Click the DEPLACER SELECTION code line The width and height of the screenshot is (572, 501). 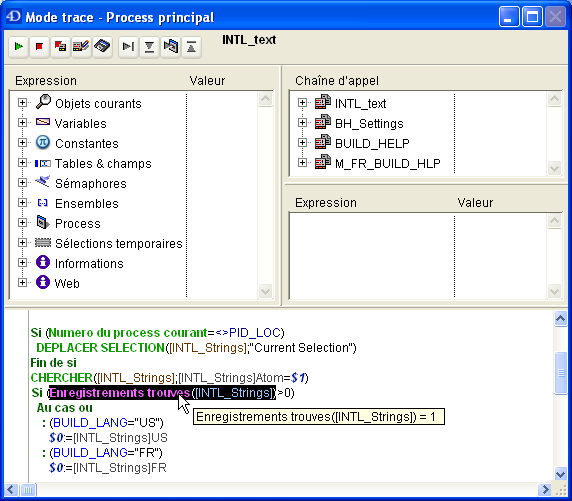point(196,348)
